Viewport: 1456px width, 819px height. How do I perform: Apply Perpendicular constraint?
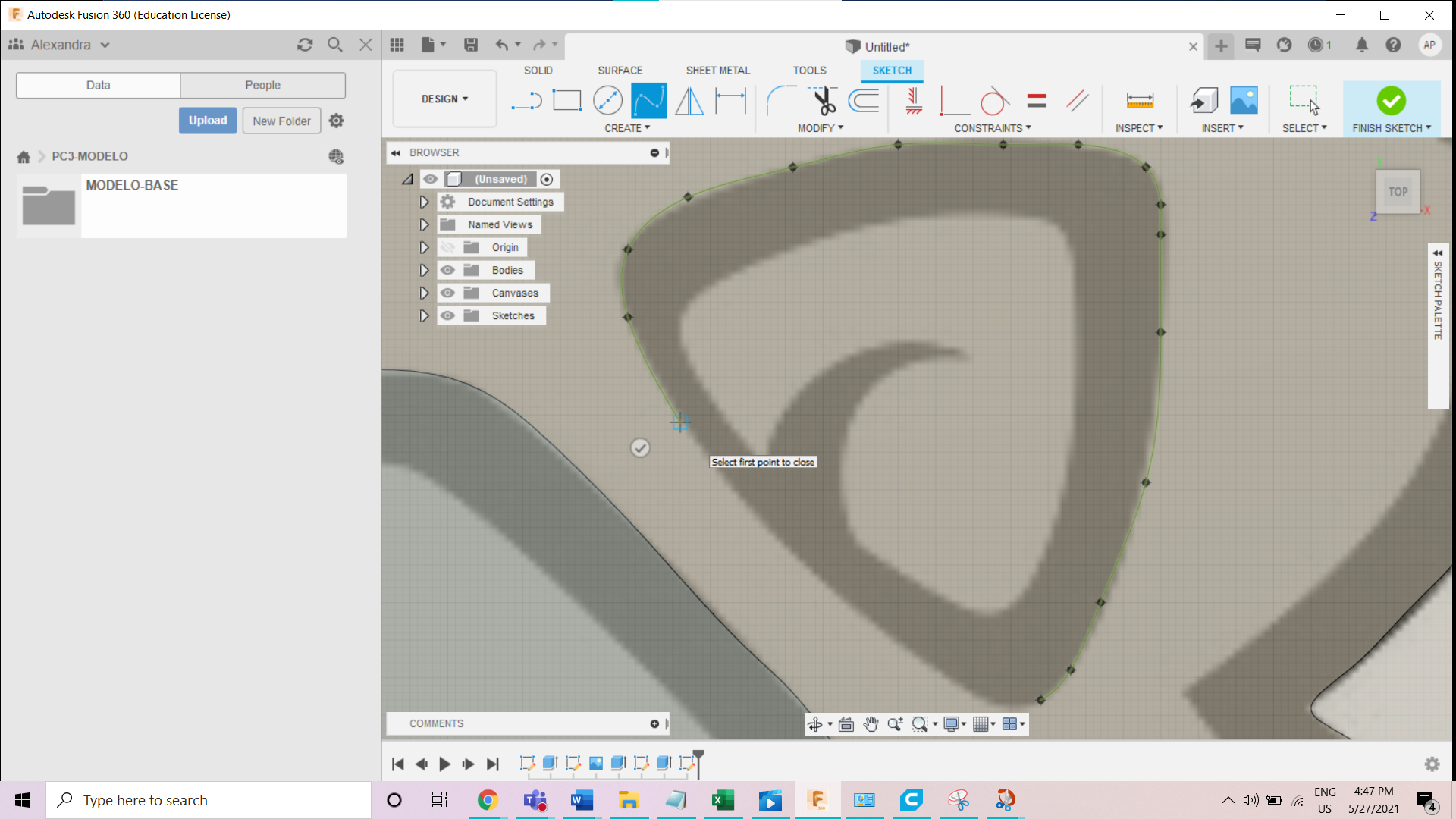954,101
